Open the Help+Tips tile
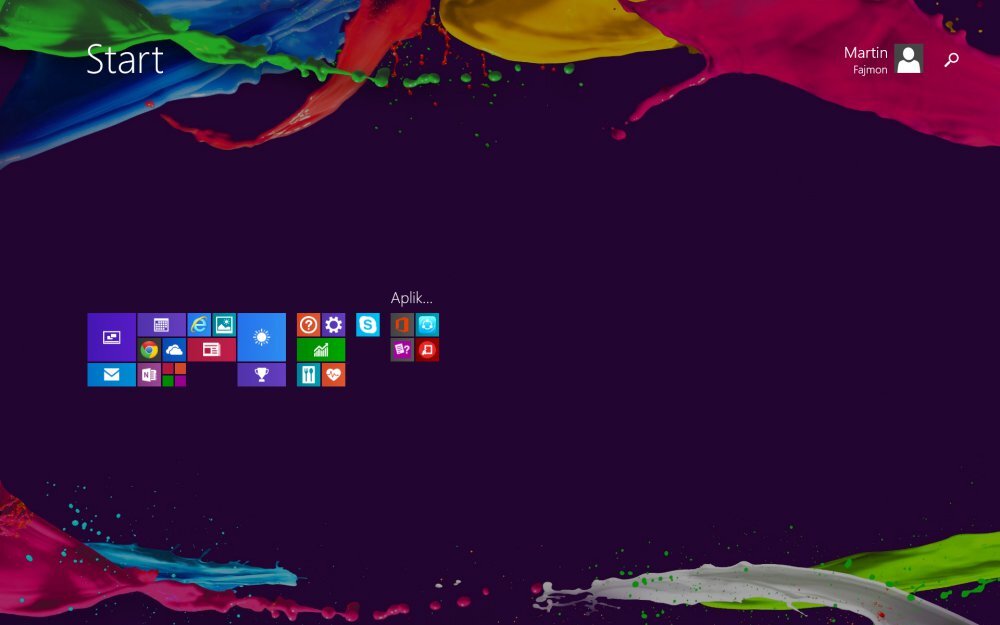 [x=308, y=325]
